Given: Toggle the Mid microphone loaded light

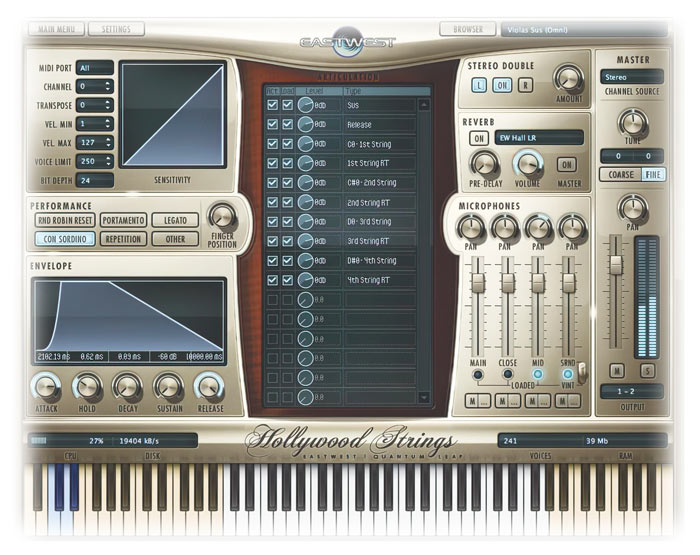Looking at the screenshot, I should coord(538,374).
